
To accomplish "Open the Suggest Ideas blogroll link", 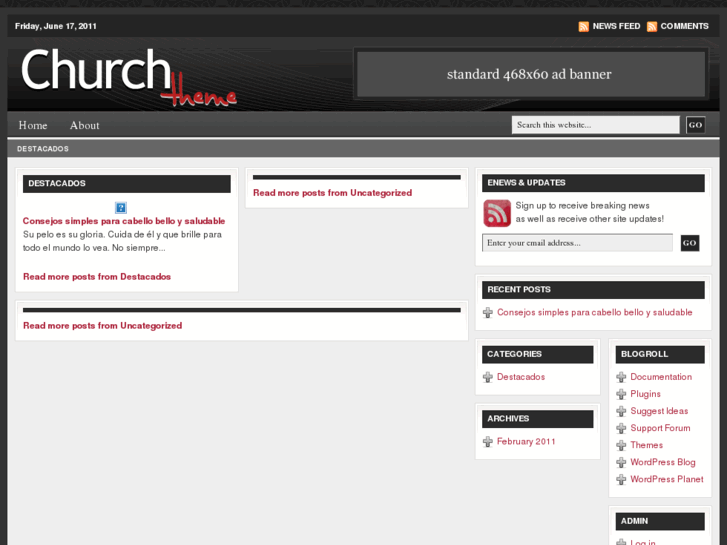I will click(659, 411).
